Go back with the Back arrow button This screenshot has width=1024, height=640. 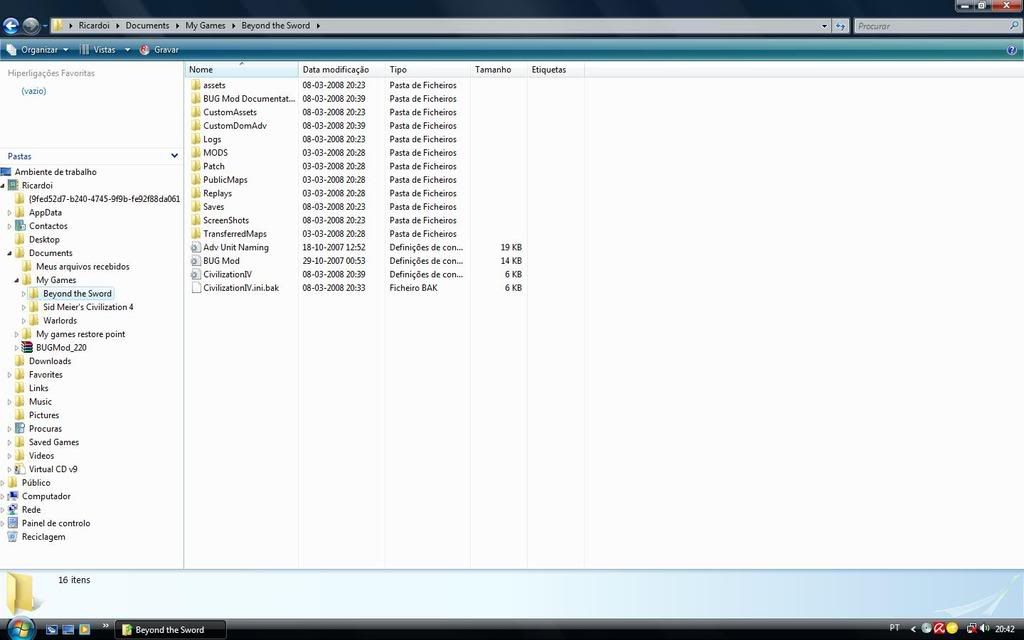10,25
